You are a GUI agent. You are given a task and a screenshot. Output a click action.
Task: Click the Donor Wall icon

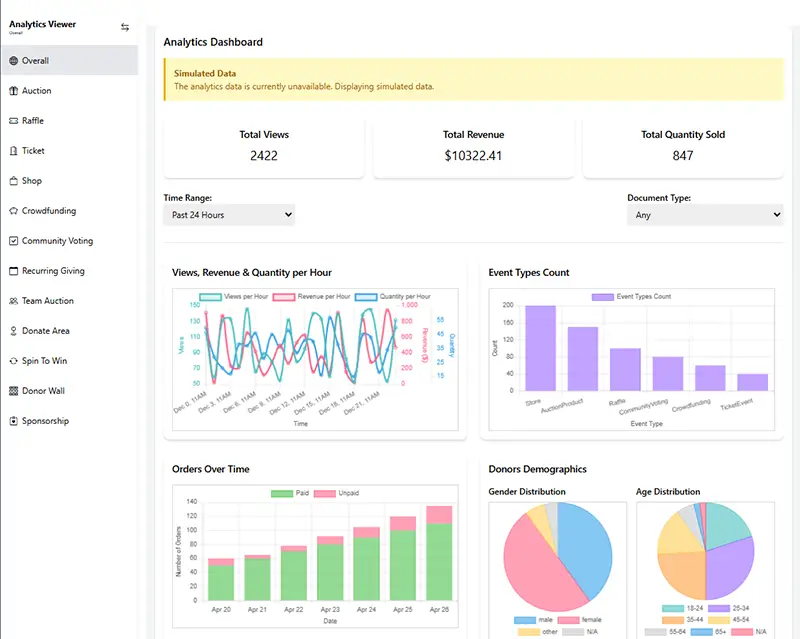click(x=13, y=391)
